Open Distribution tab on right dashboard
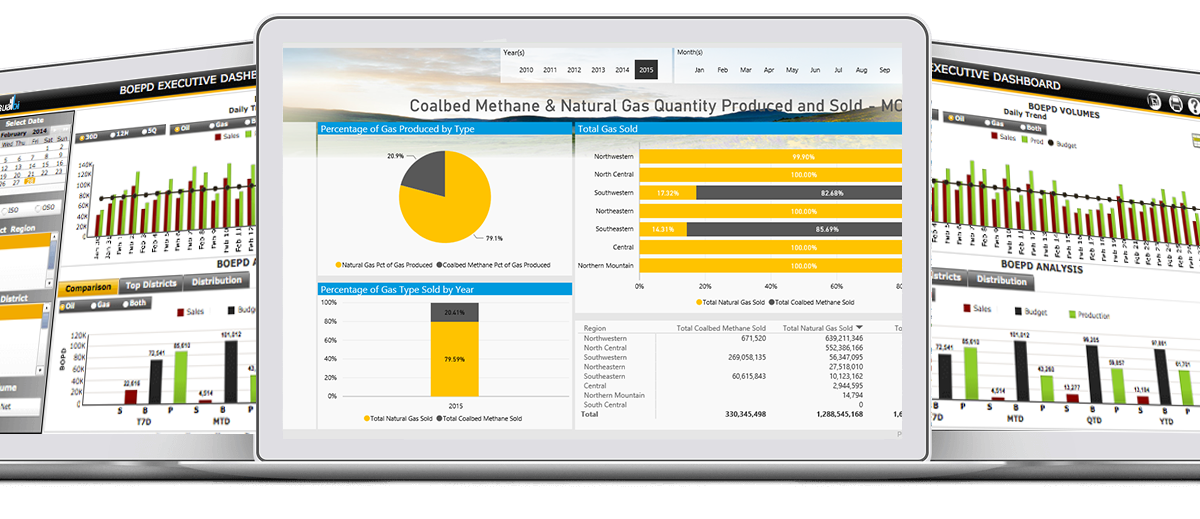Image resolution: width=1200 pixels, height=519 pixels. pos(1001,281)
